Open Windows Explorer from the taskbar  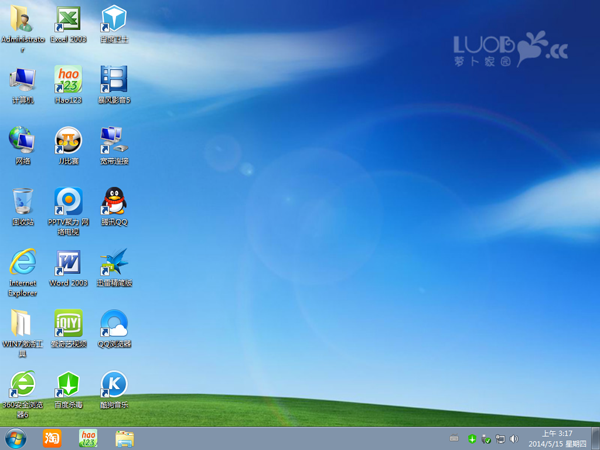point(125,439)
